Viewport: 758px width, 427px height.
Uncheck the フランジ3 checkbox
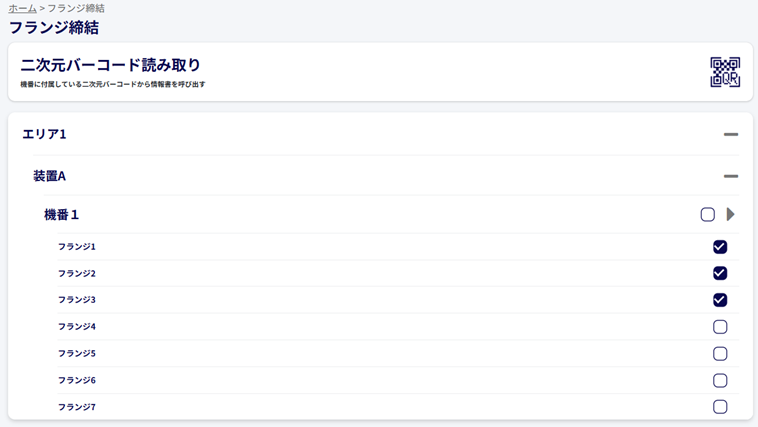click(x=720, y=300)
